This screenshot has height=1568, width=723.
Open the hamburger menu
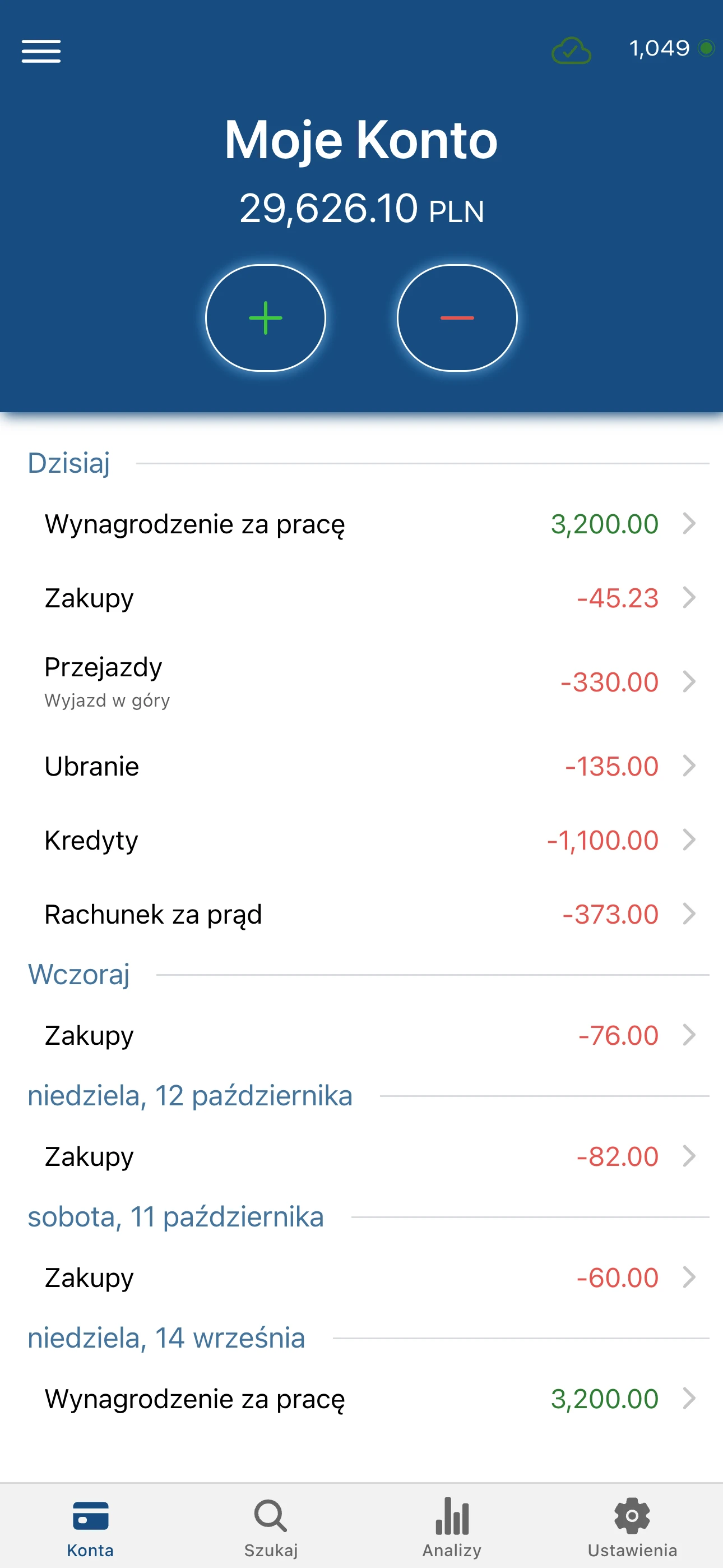pos(41,50)
